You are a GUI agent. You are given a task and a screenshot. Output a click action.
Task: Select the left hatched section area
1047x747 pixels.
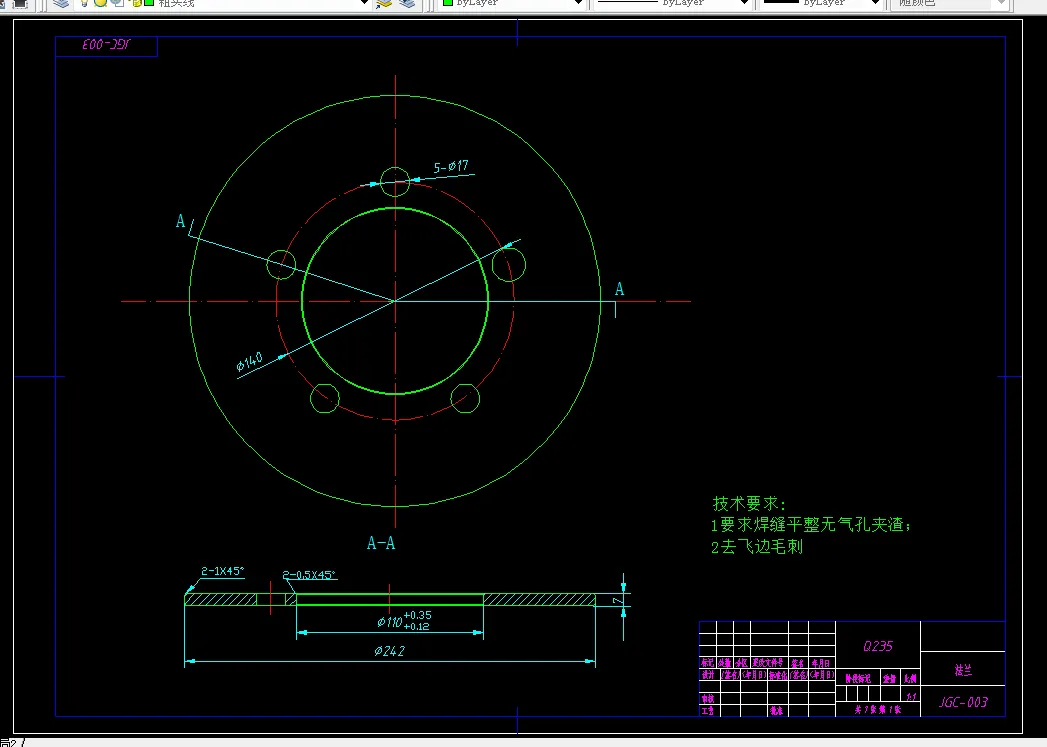click(220, 599)
